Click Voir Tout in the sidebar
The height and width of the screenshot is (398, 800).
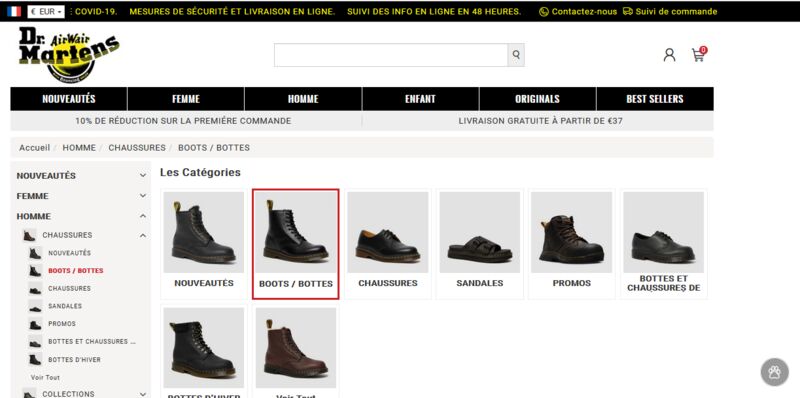coord(45,378)
